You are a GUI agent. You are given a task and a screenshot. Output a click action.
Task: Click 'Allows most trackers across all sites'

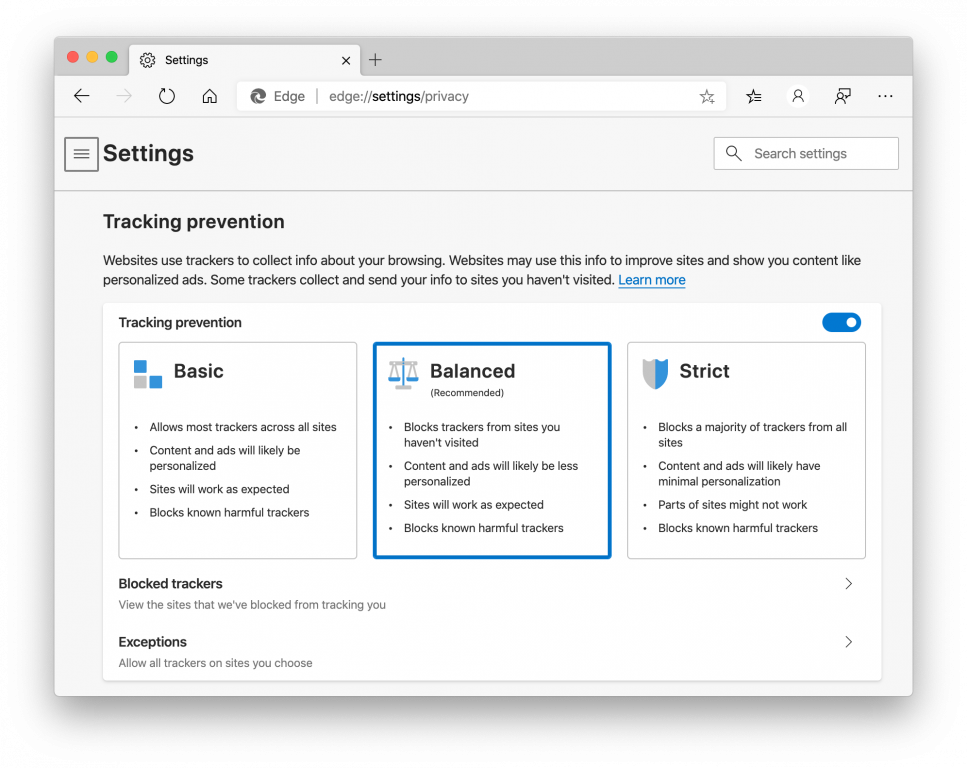243,427
